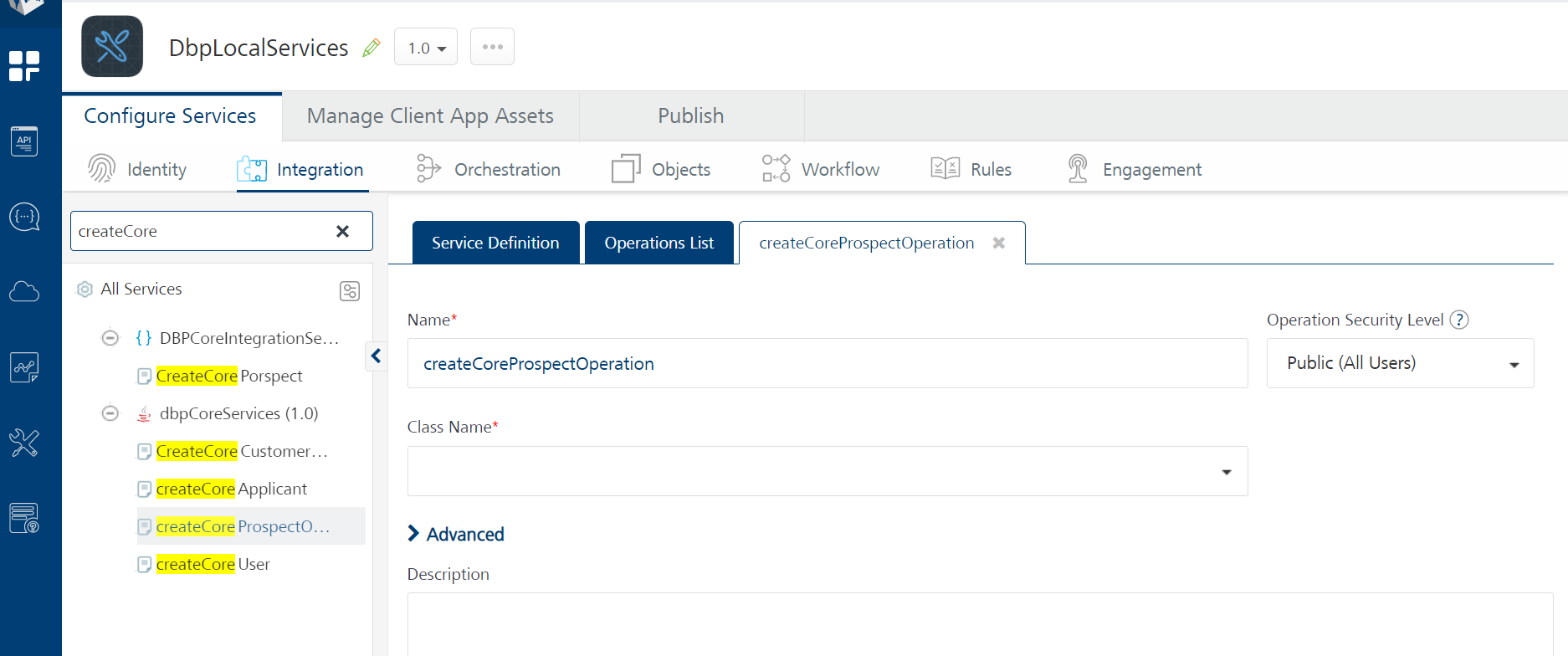Open the dashboard grid icon in sidebar
The image size is (1568, 656).
(24, 66)
